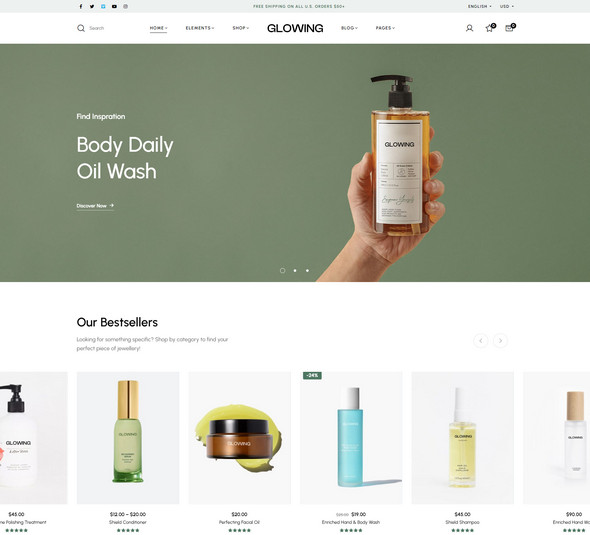Screen dimensions: 590x535
Task: Open the shopping cart icon
Action: [x=509, y=28]
